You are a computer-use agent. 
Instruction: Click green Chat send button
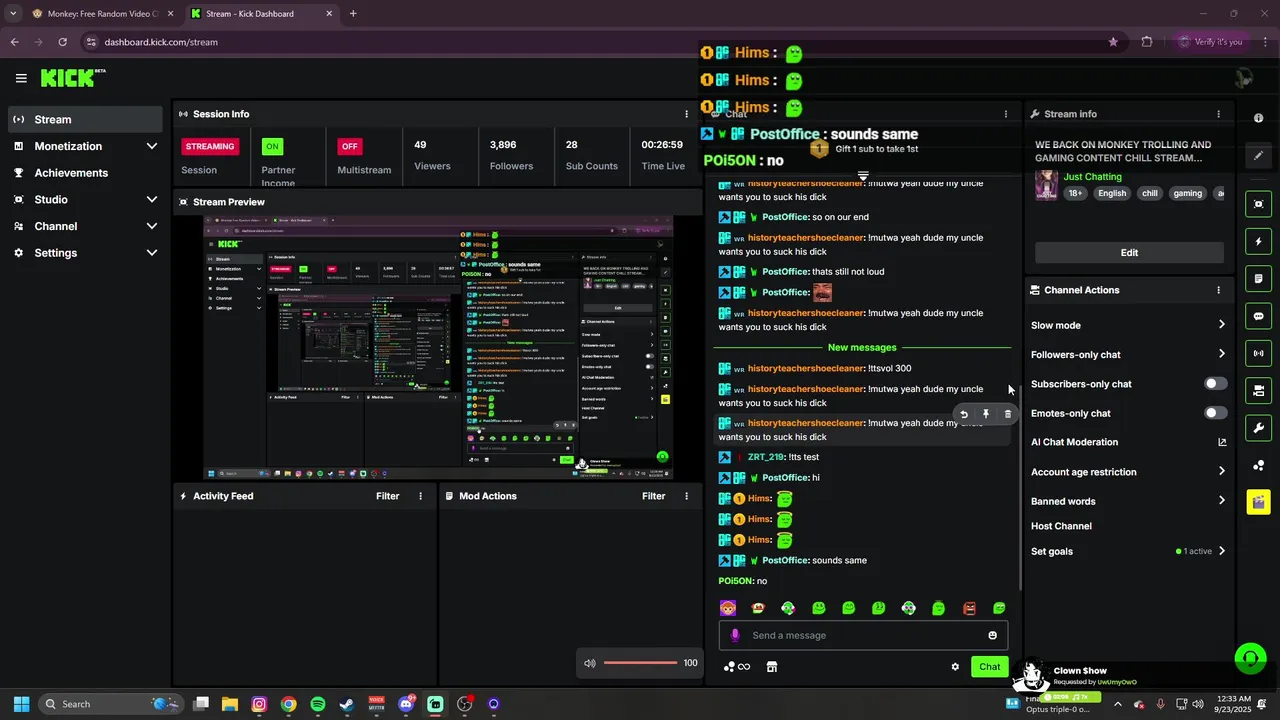click(989, 667)
